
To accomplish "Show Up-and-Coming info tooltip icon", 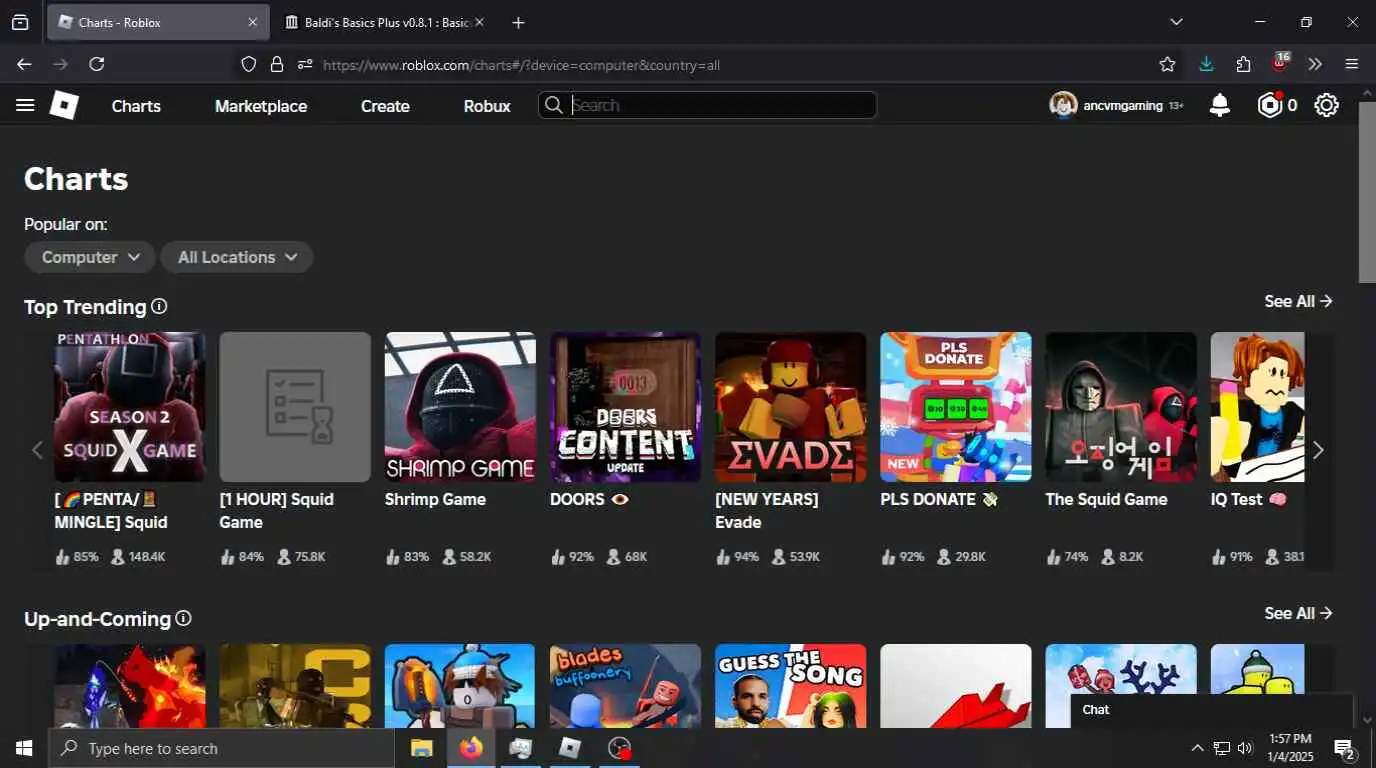I will pos(183,619).
